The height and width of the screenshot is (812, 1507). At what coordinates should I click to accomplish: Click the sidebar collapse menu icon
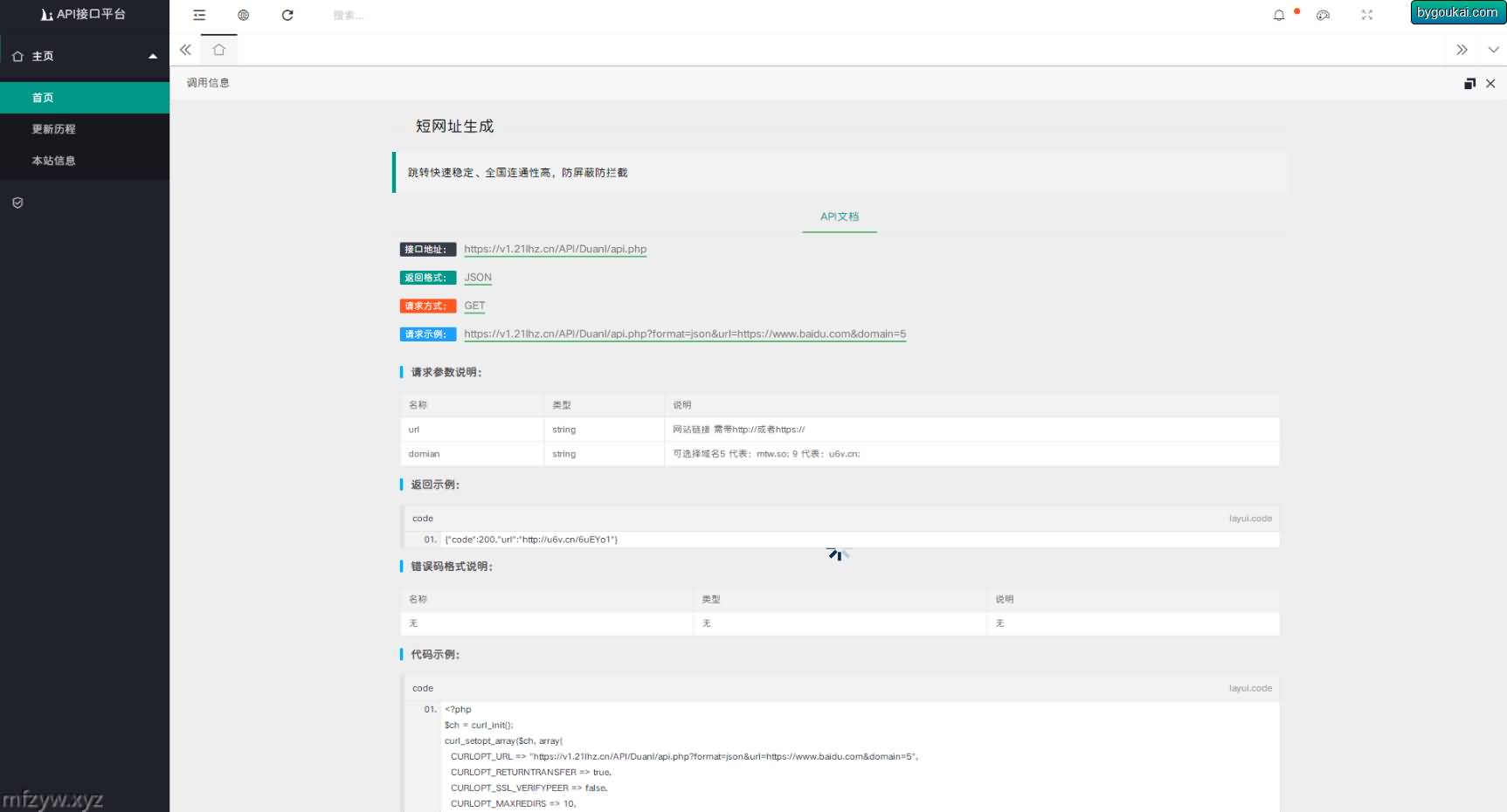(199, 15)
